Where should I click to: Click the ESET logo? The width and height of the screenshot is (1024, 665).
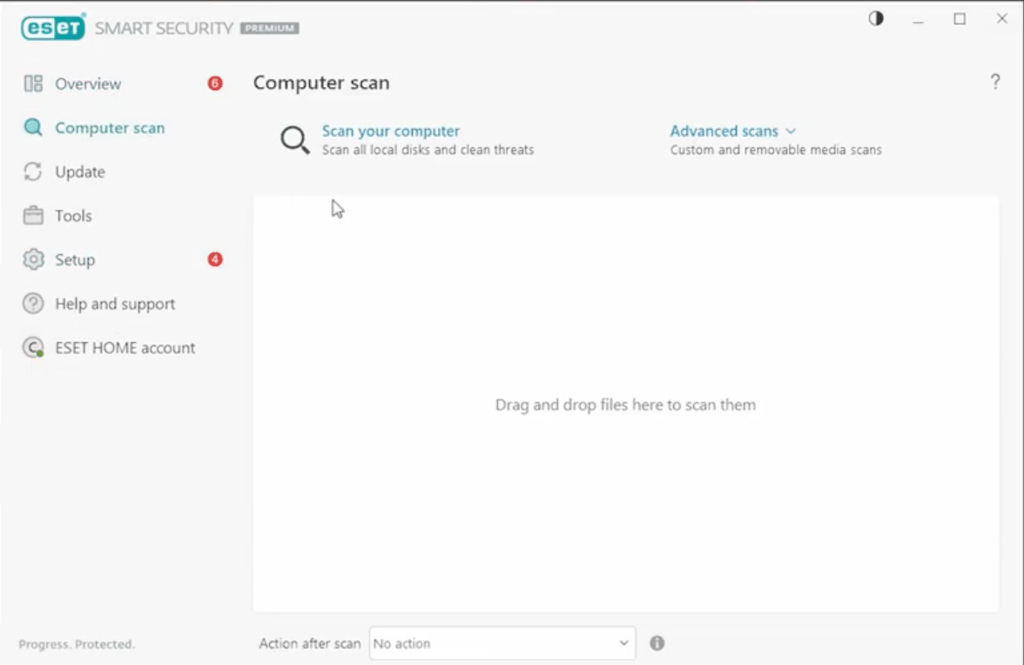coord(53,27)
